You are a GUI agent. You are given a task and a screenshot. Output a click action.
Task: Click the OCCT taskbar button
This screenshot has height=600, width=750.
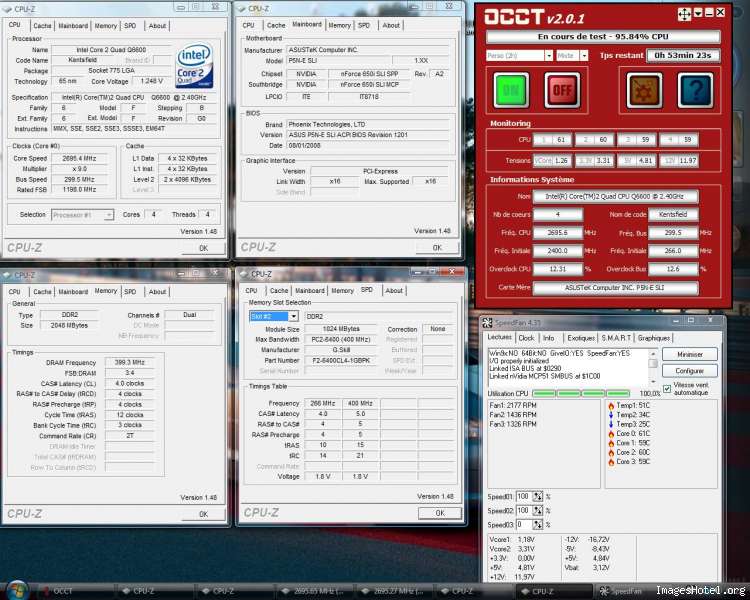(77, 591)
